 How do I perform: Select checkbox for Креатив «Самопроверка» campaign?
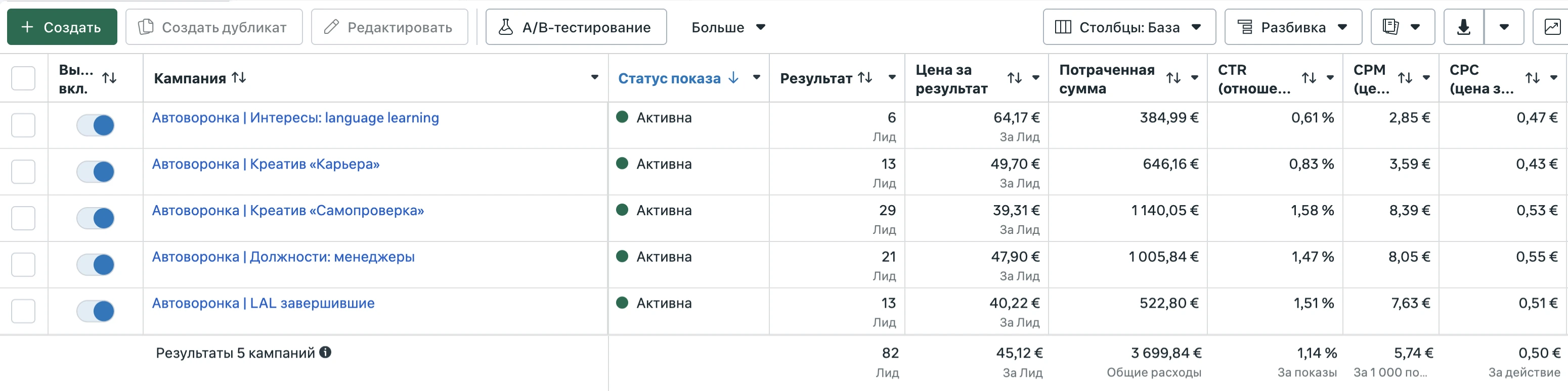pos(23,218)
